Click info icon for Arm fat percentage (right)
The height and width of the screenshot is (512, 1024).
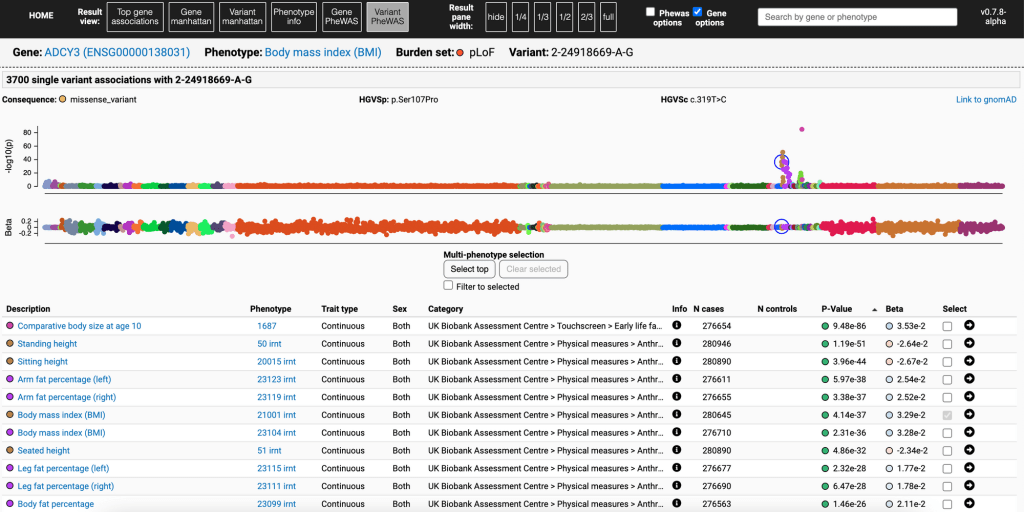click(676, 397)
